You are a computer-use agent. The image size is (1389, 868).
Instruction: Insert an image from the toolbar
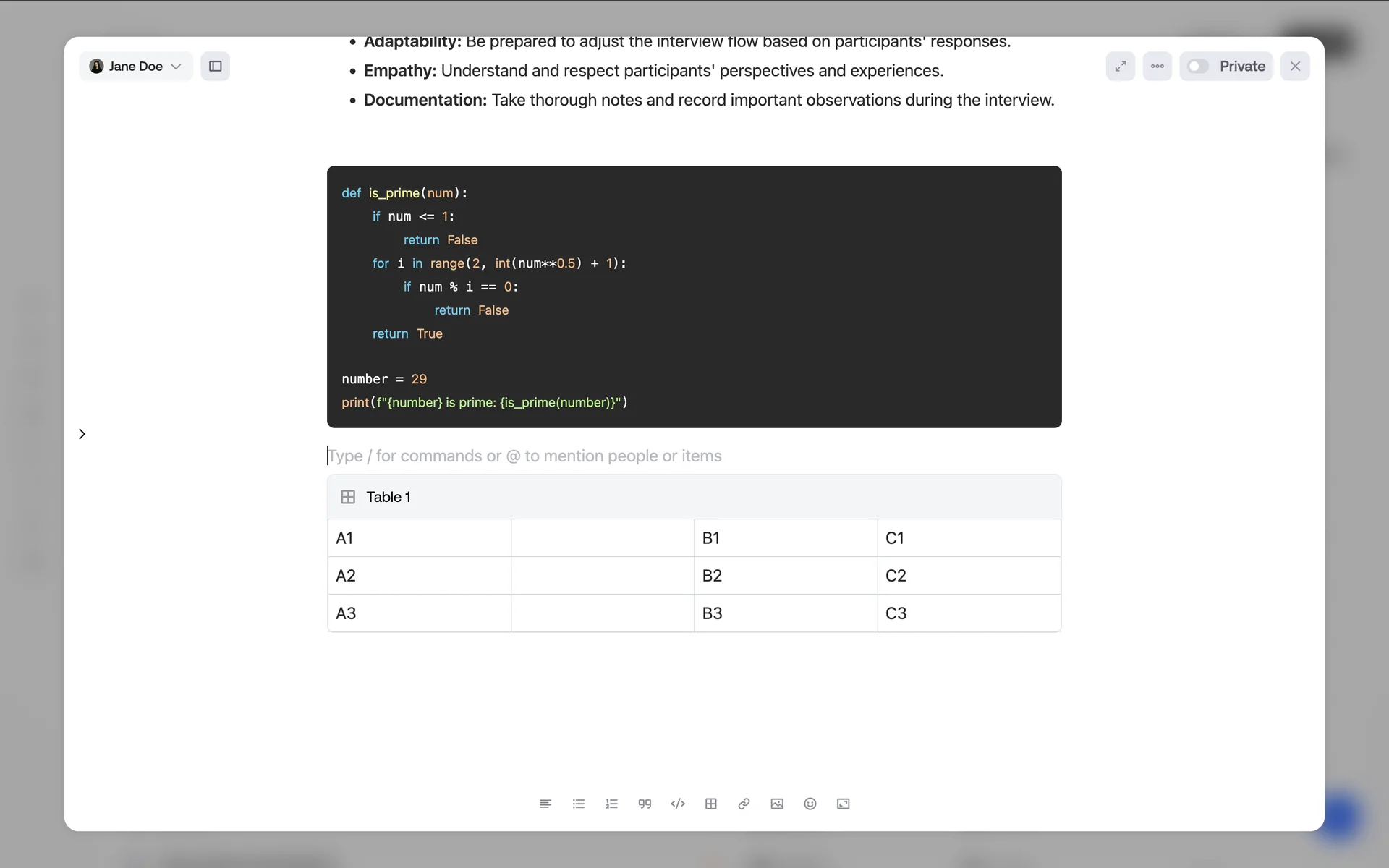(777, 804)
